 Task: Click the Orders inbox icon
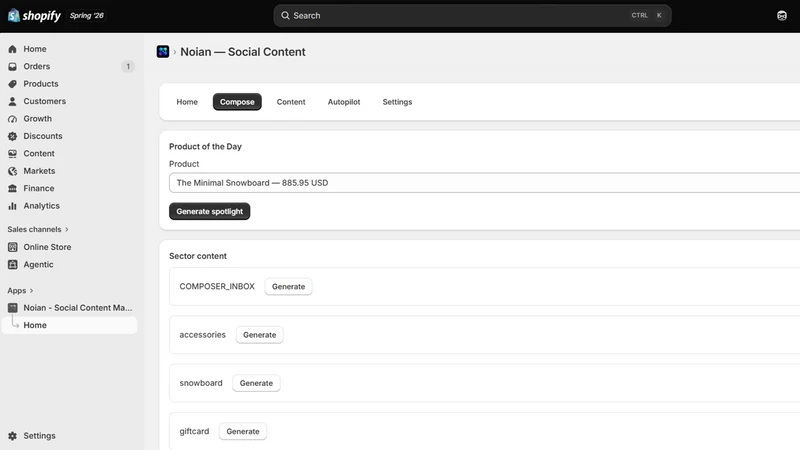pyautogui.click(x=12, y=66)
